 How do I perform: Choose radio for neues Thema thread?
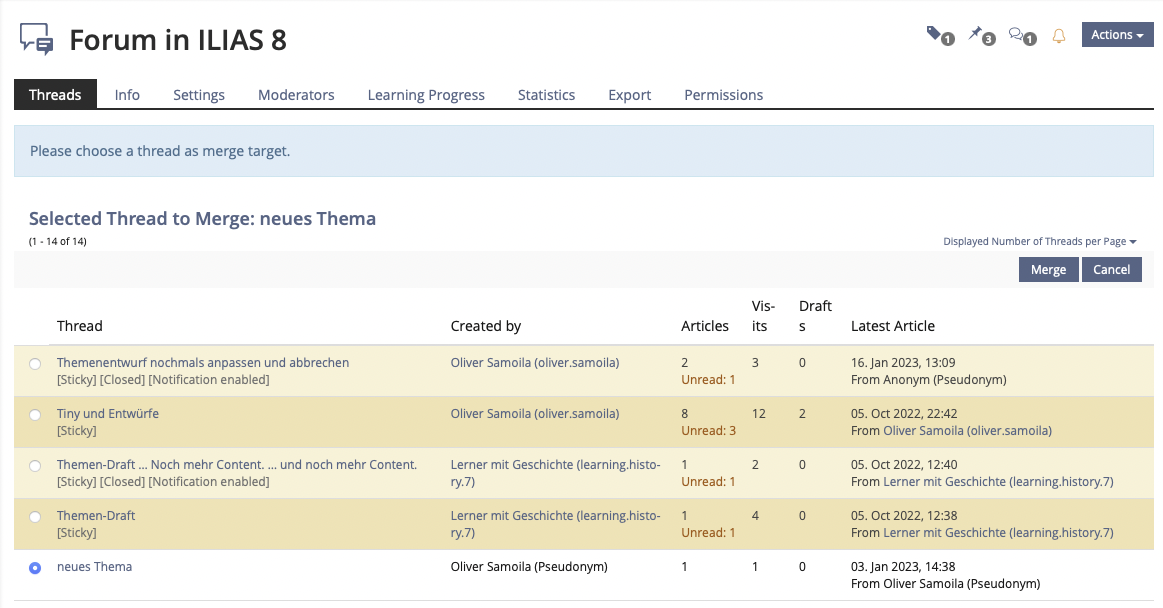[35, 568]
